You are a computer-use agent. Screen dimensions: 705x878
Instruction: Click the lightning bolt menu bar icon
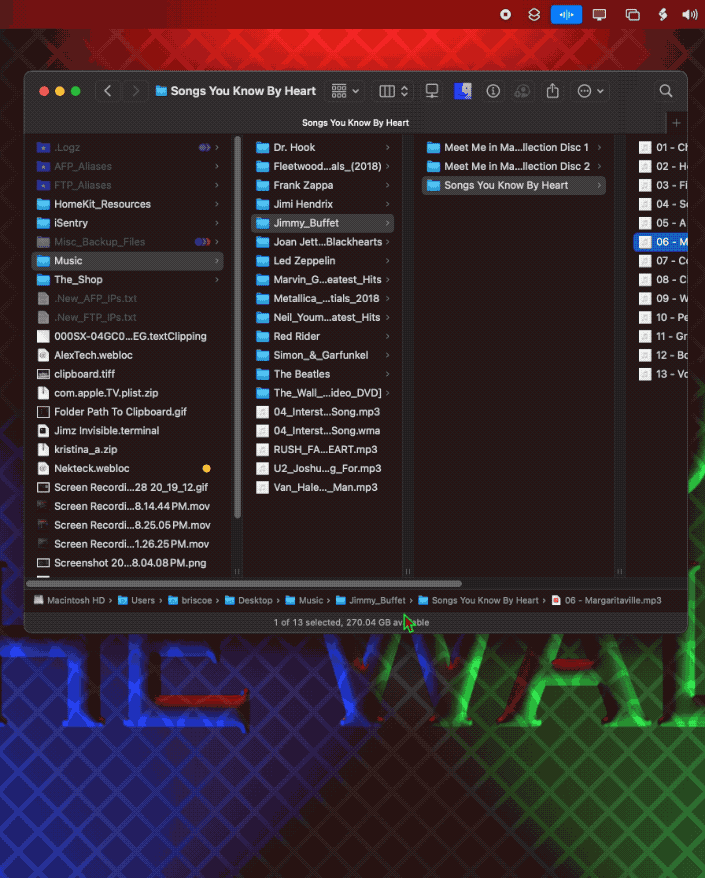[662, 15]
